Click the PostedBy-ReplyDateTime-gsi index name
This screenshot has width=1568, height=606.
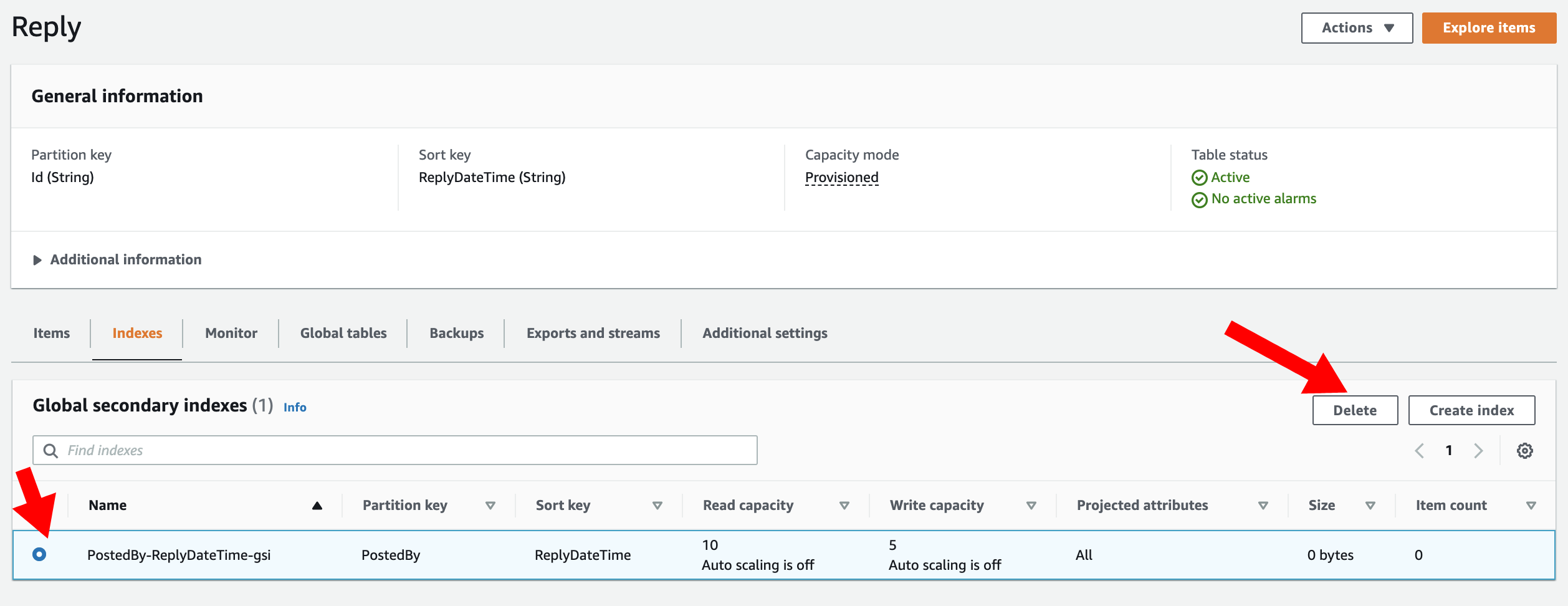point(179,555)
